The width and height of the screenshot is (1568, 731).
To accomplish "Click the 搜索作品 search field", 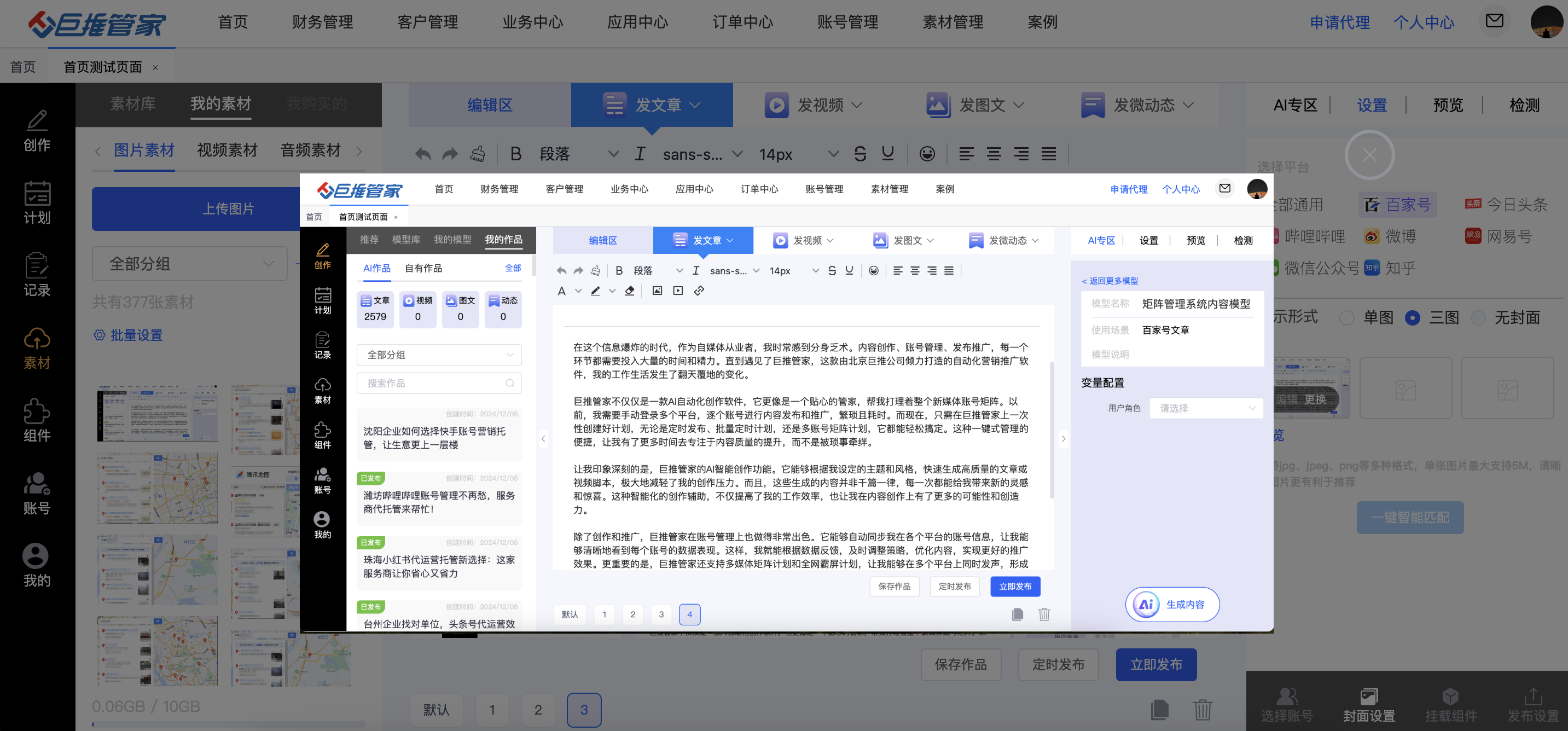I will pos(439,383).
